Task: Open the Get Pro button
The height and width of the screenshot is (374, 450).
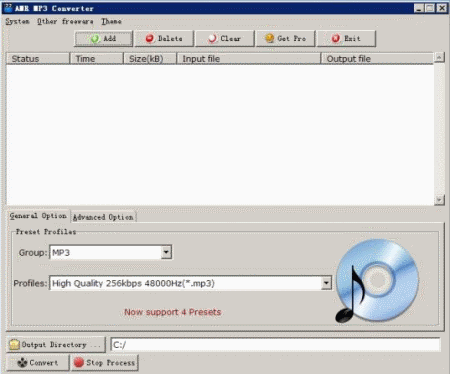Action: point(285,39)
